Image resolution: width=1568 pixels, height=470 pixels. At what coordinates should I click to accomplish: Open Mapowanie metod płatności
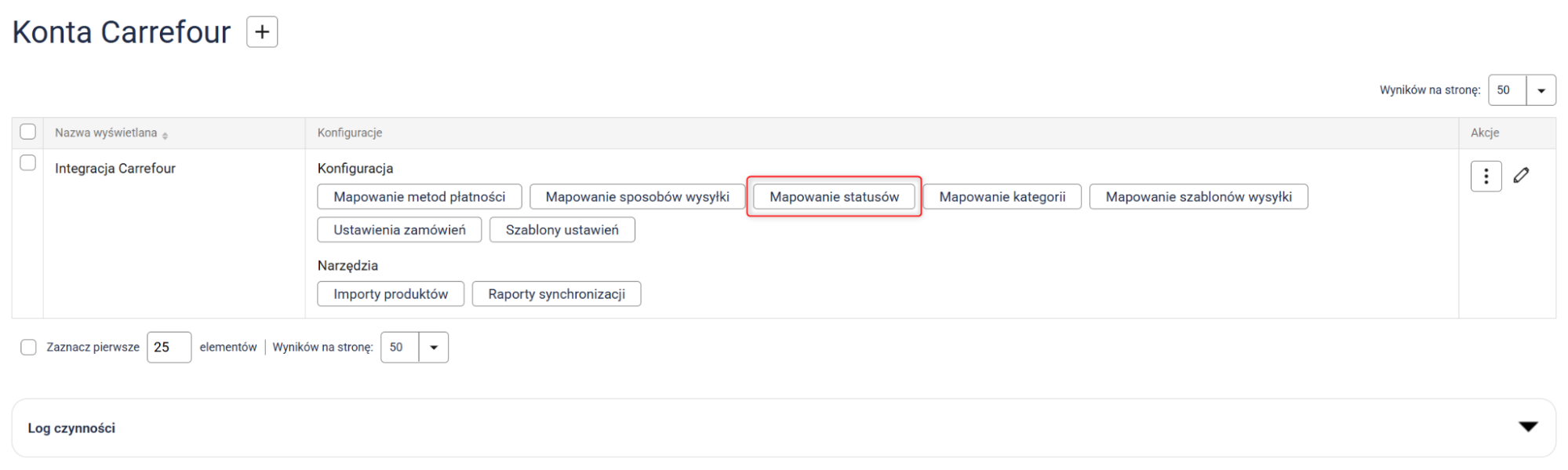419,197
